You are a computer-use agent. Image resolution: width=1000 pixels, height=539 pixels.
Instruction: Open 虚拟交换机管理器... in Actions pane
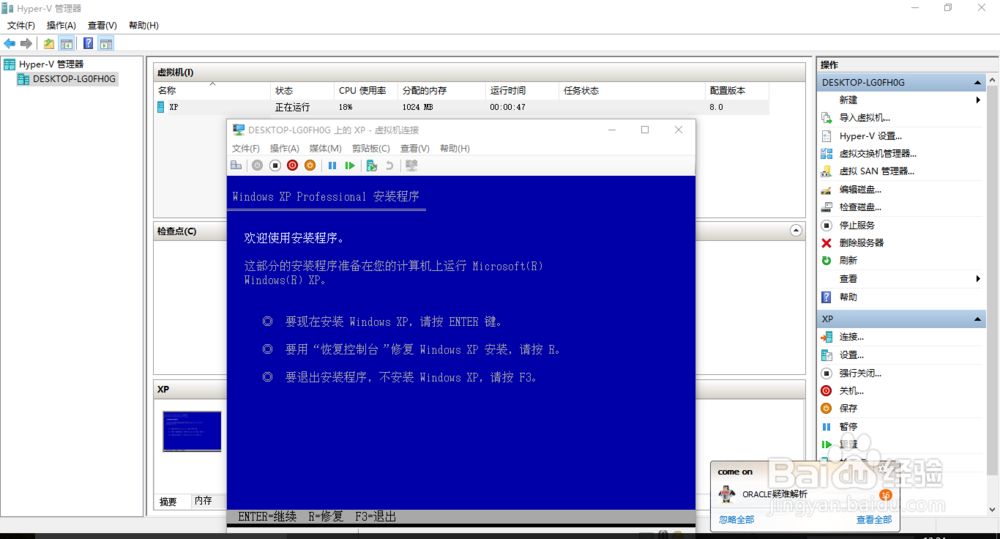[878, 153]
